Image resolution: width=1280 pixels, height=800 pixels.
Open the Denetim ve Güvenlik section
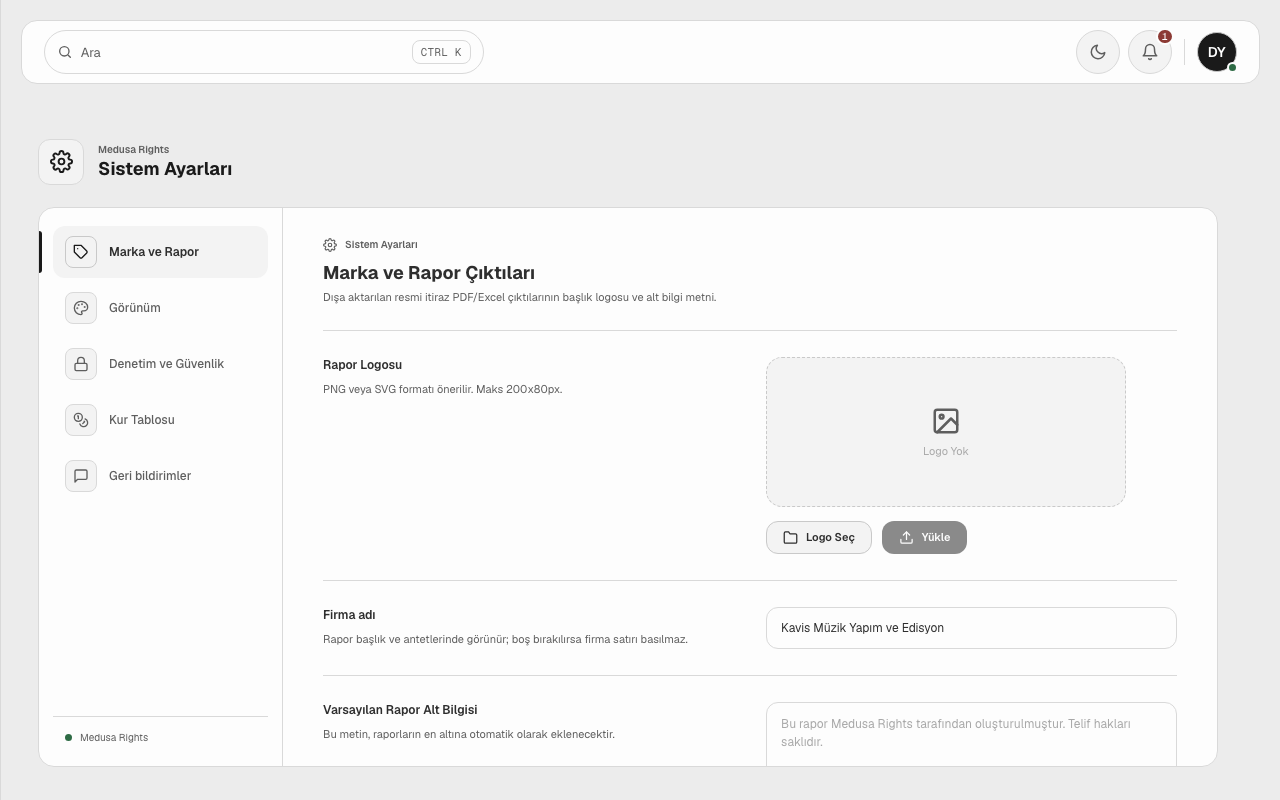tap(160, 364)
